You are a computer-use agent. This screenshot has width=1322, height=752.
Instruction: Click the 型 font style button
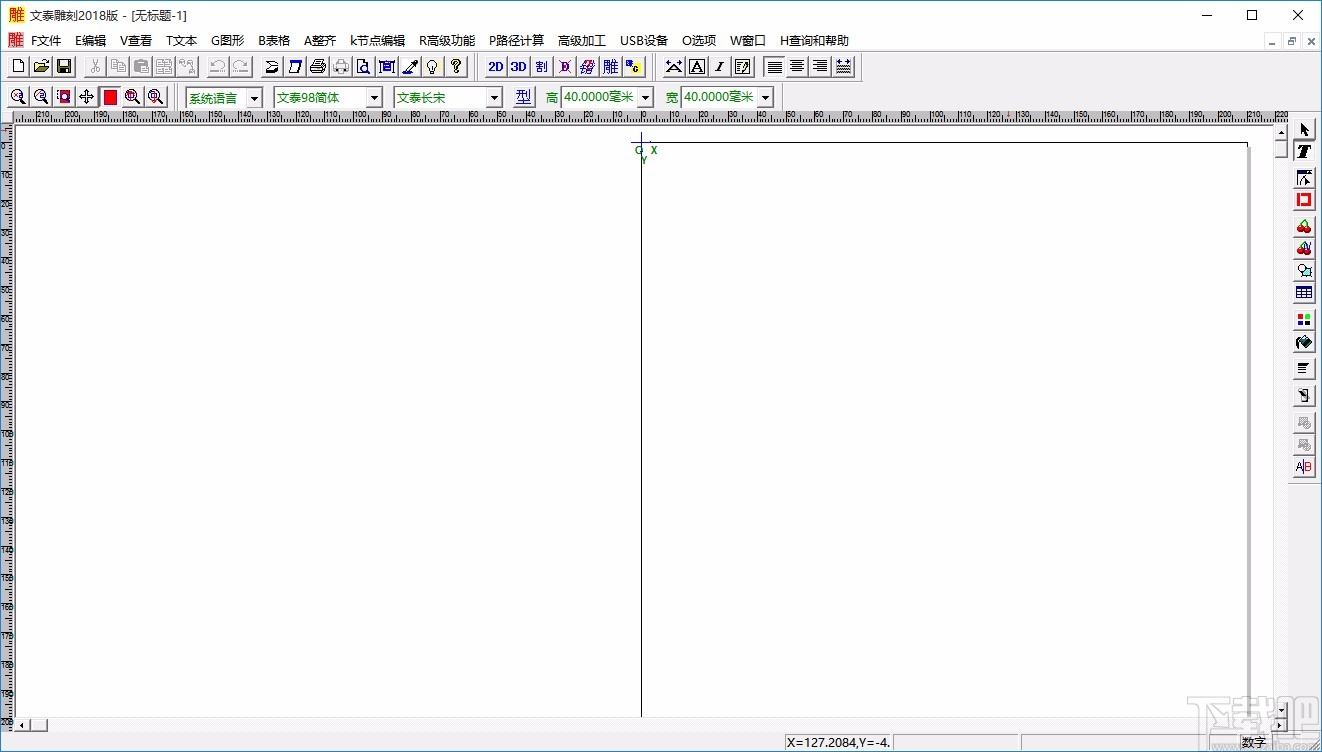tap(524, 97)
